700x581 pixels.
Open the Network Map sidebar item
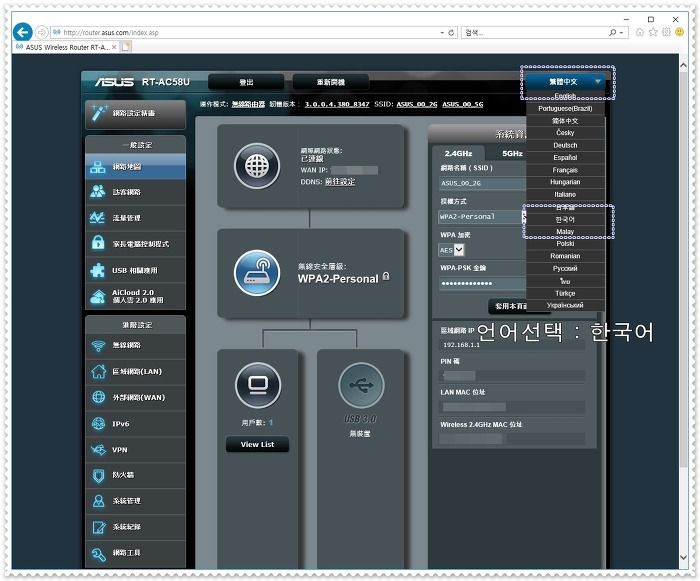(135, 167)
